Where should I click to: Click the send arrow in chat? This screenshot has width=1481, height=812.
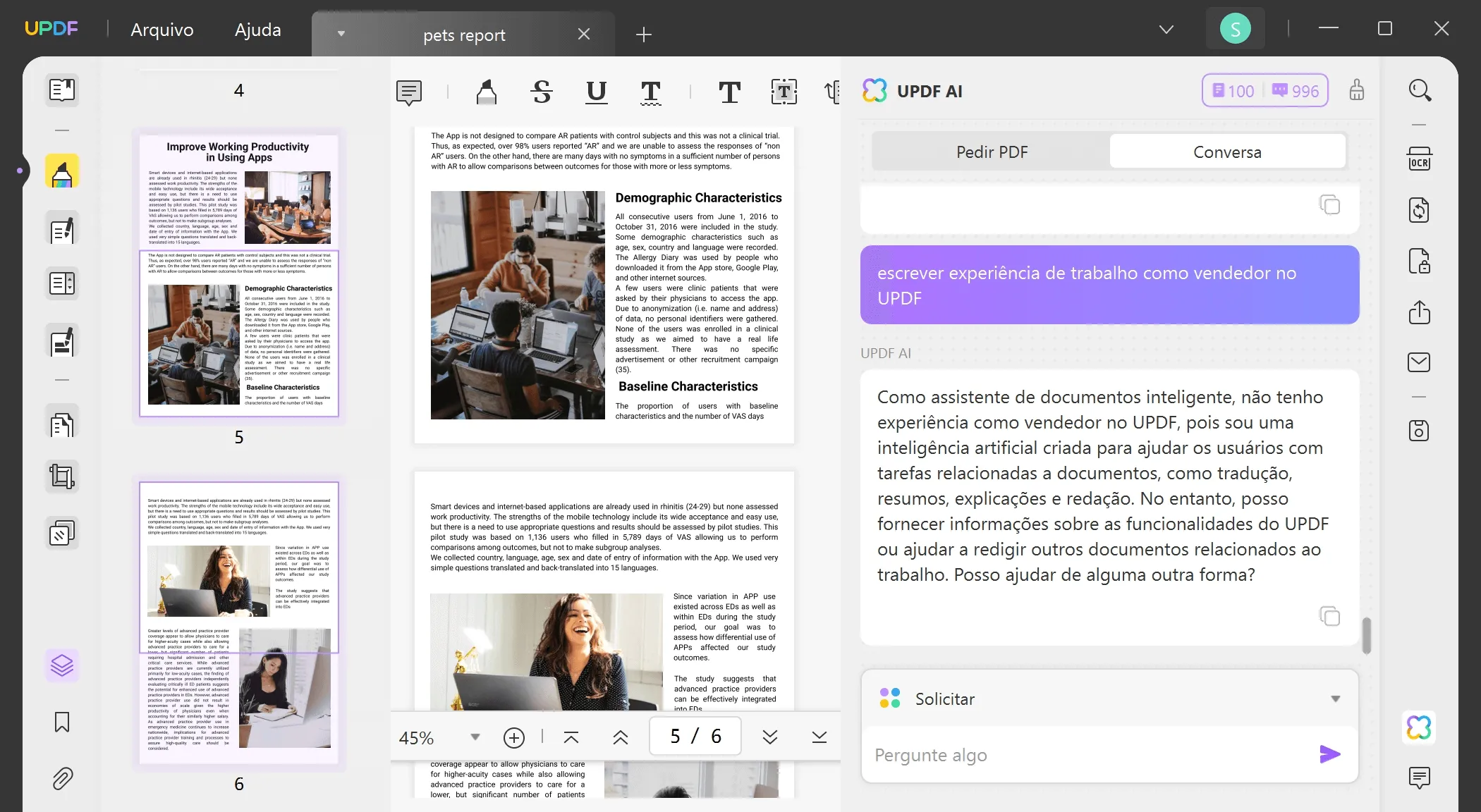tap(1329, 754)
